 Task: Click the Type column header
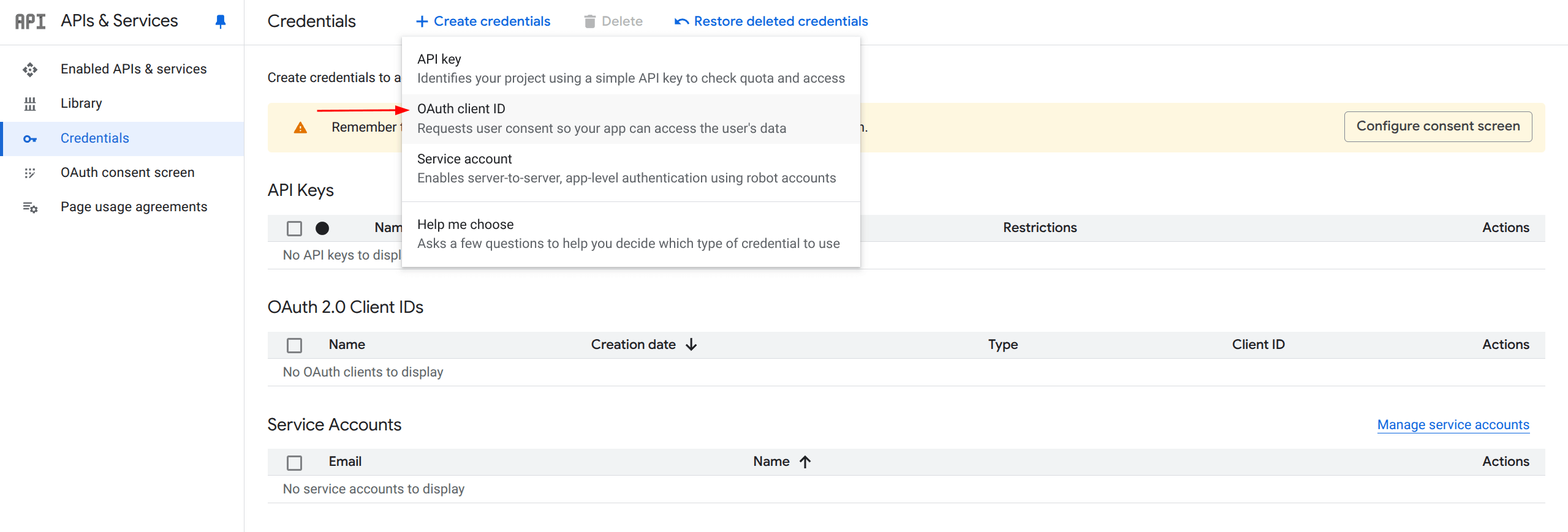(1003, 345)
